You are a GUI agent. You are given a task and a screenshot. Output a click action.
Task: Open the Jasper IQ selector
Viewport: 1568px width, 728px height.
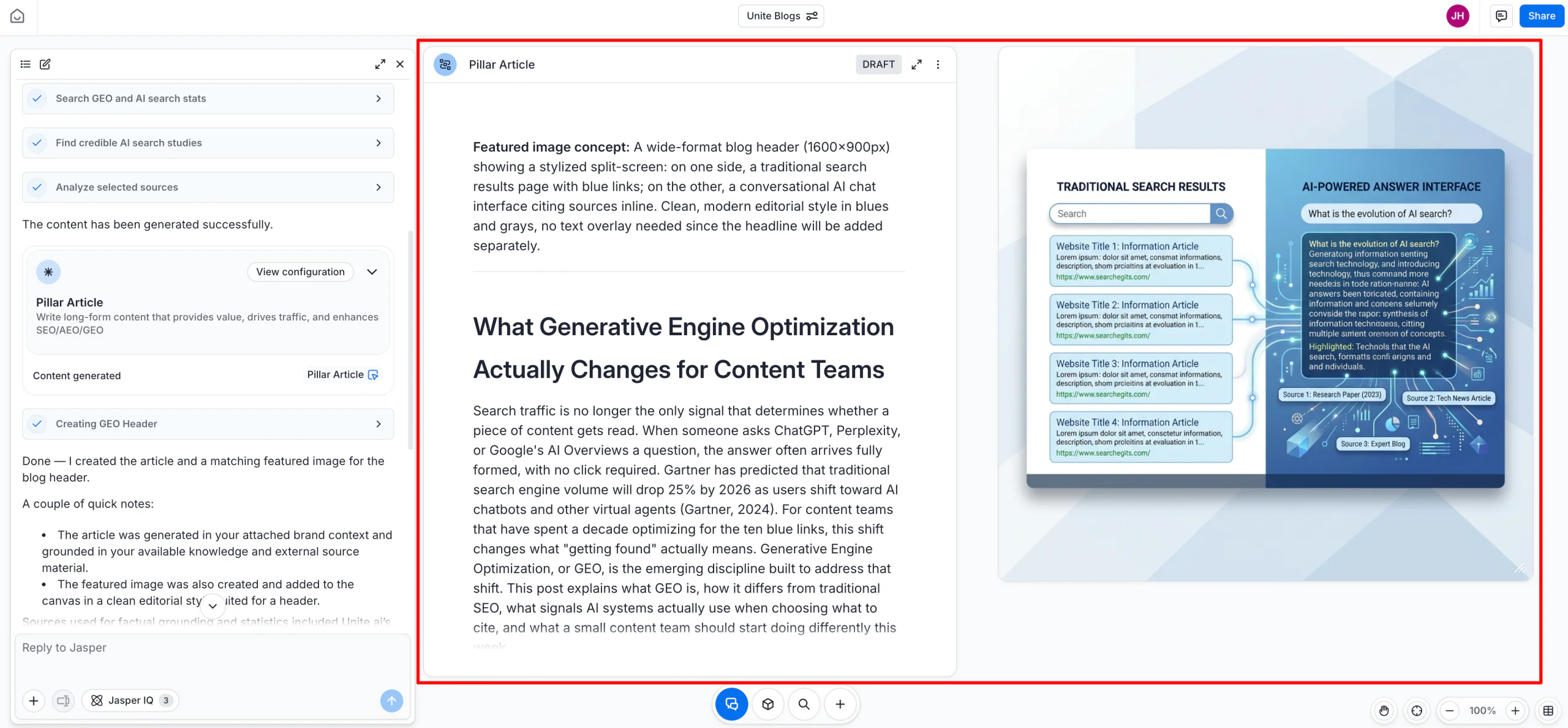tap(130, 700)
